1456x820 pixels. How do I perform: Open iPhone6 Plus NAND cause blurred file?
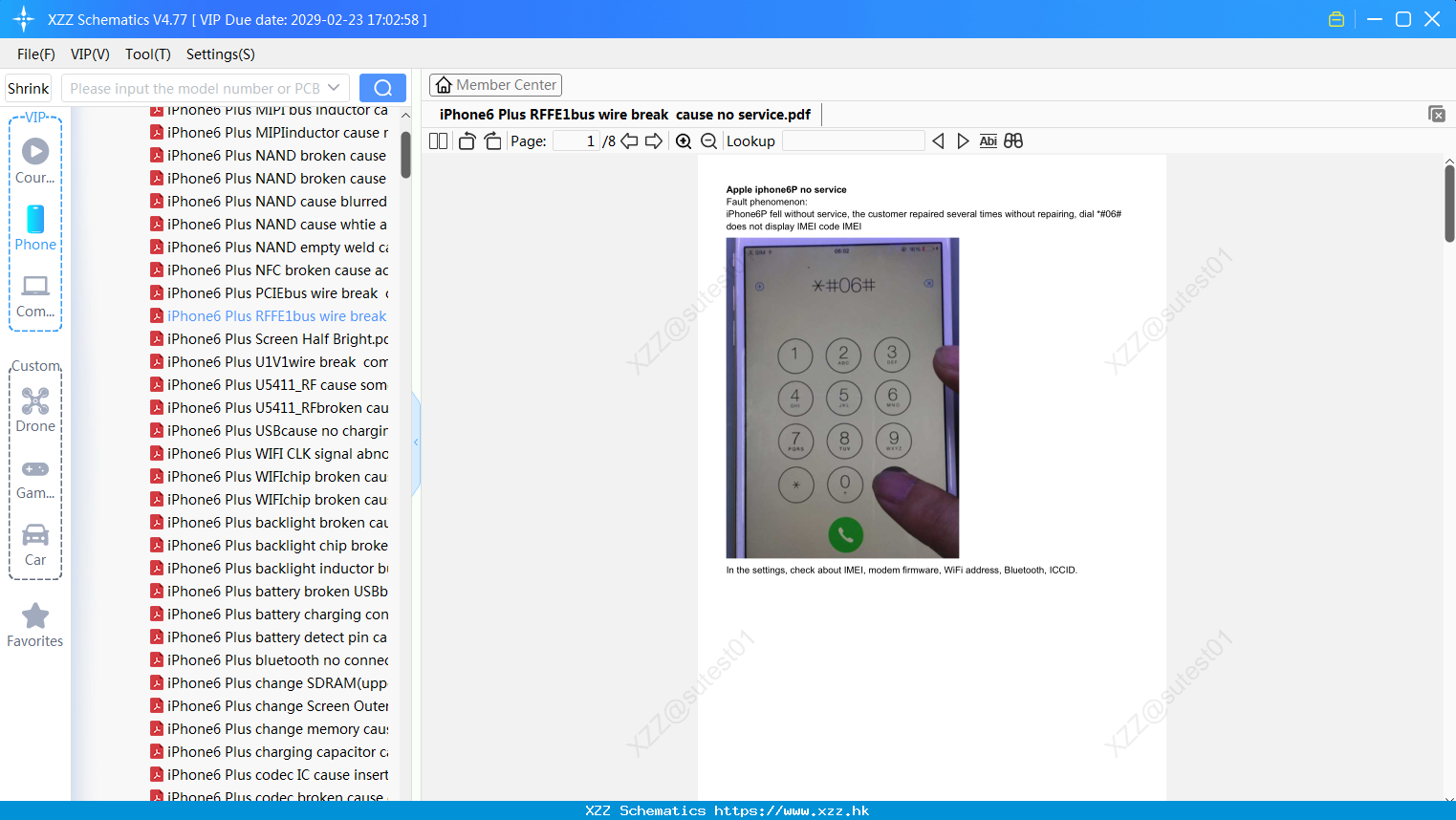pos(269,202)
